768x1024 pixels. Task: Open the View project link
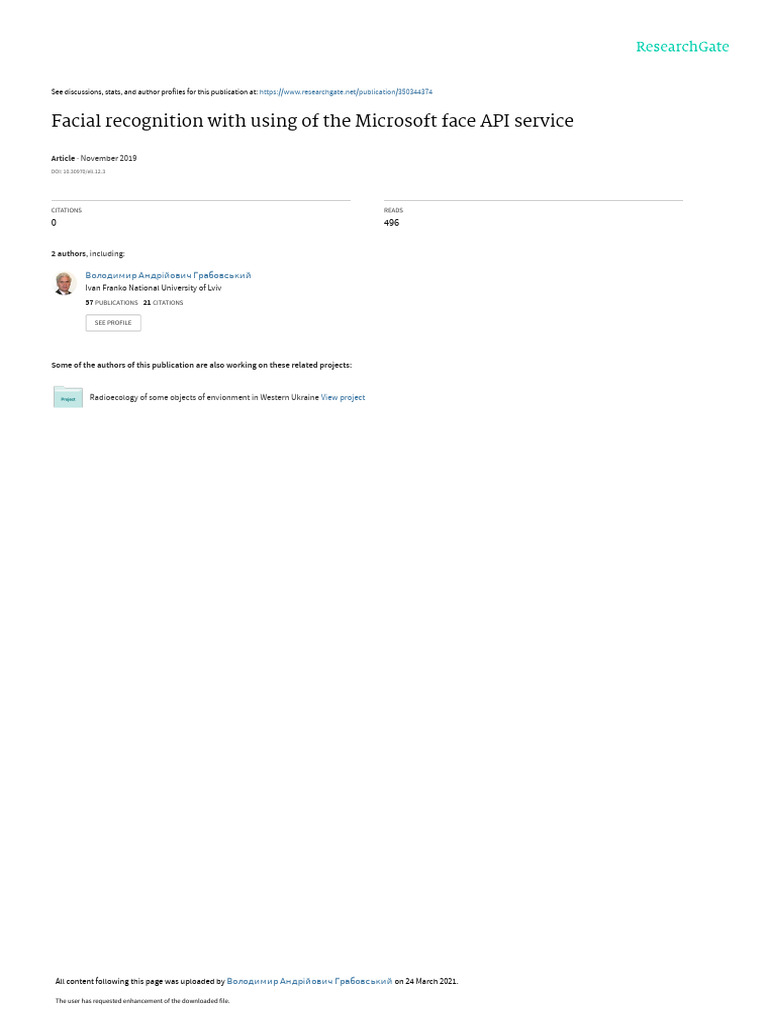(342, 397)
